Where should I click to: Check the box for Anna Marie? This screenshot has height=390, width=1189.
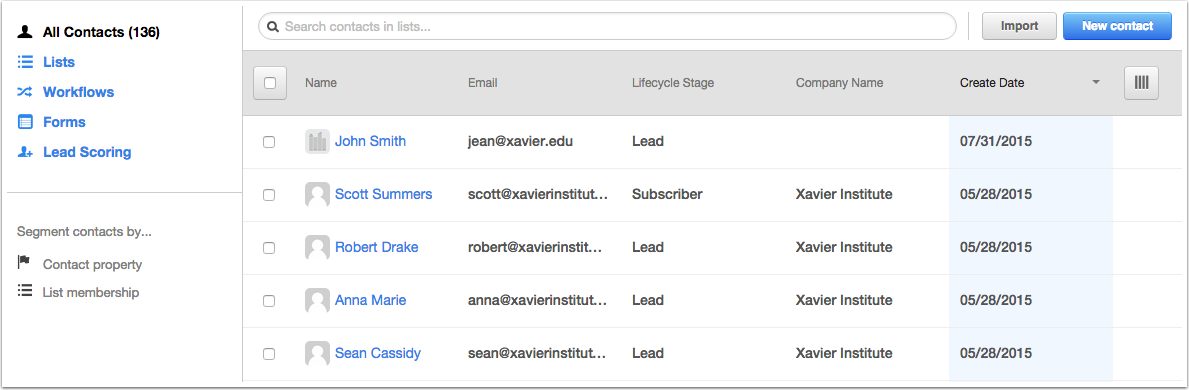tap(269, 301)
